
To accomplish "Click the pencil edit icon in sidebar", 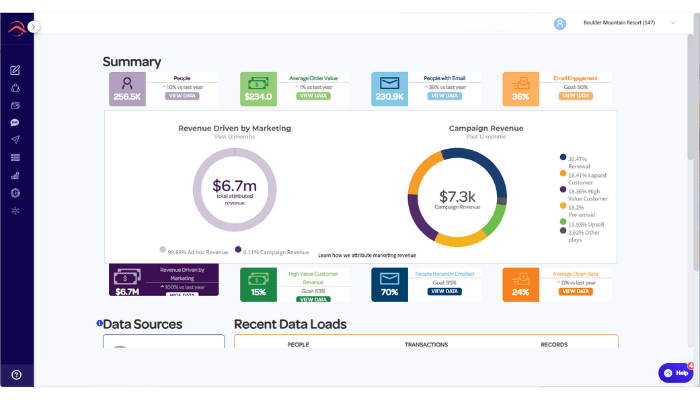I will [x=15, y=70].
